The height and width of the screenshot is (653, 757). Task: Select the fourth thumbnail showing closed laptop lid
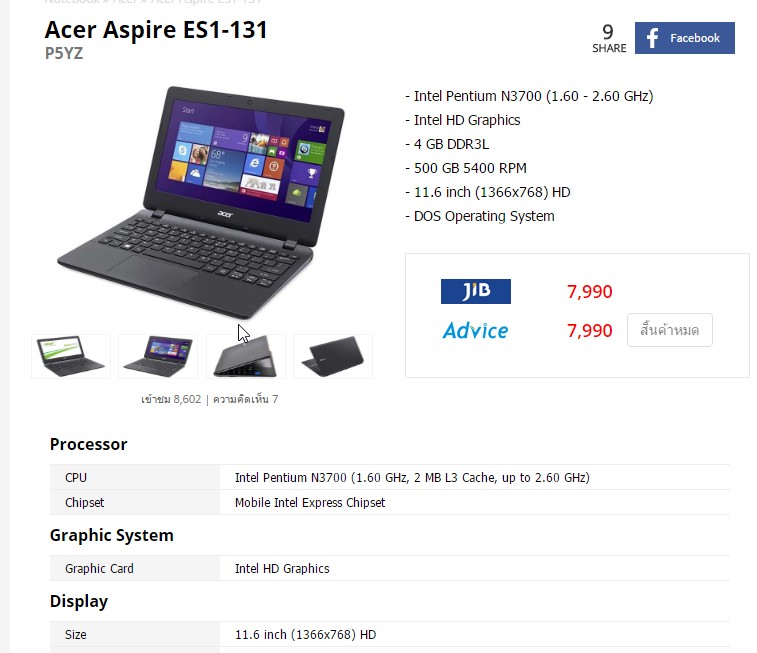pyautogui.click(x=333, y=356)
